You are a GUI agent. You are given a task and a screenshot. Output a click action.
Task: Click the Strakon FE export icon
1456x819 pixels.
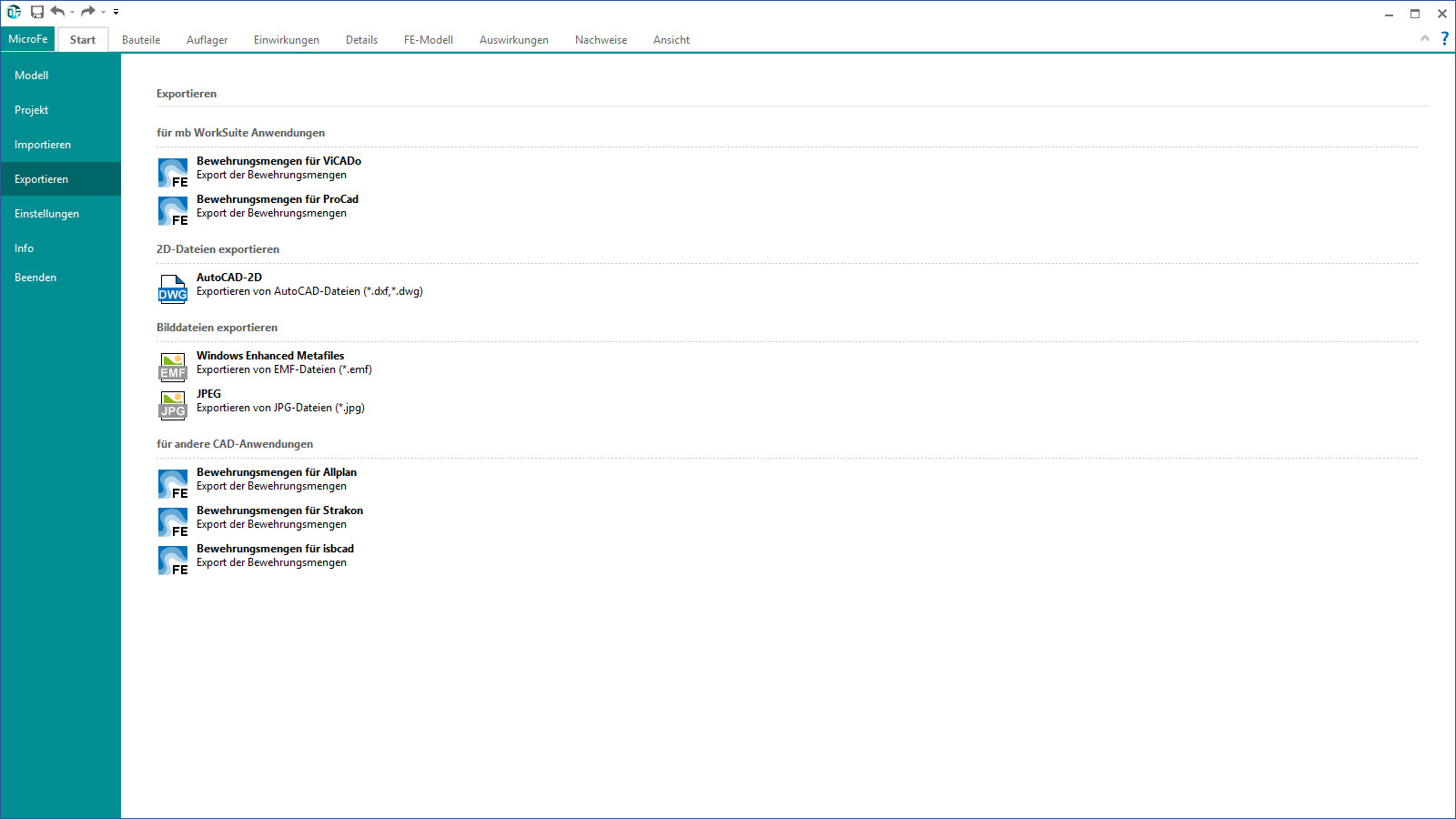[173, 522]
